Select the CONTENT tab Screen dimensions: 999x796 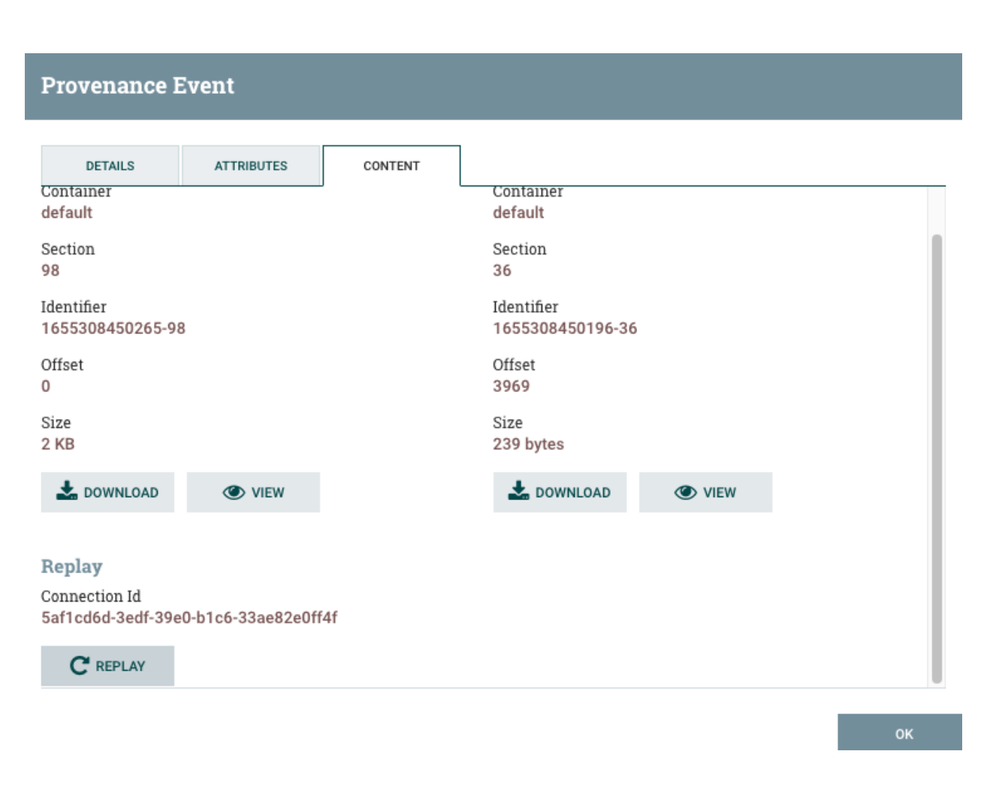pos(391,165)
